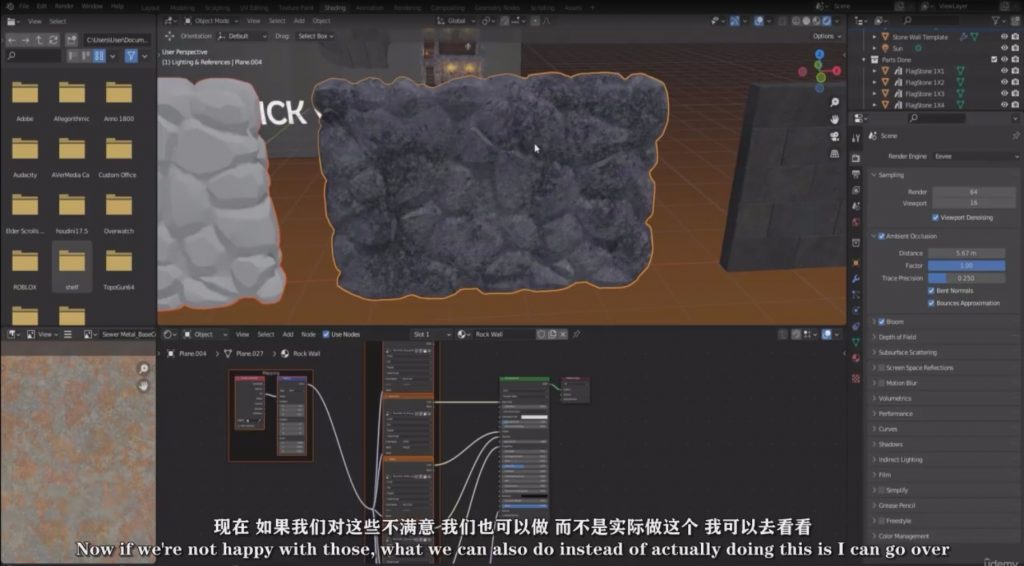Adjust the Trace Precision slider
This screenshot has height=566, width=1024.
tap(967, 278)
